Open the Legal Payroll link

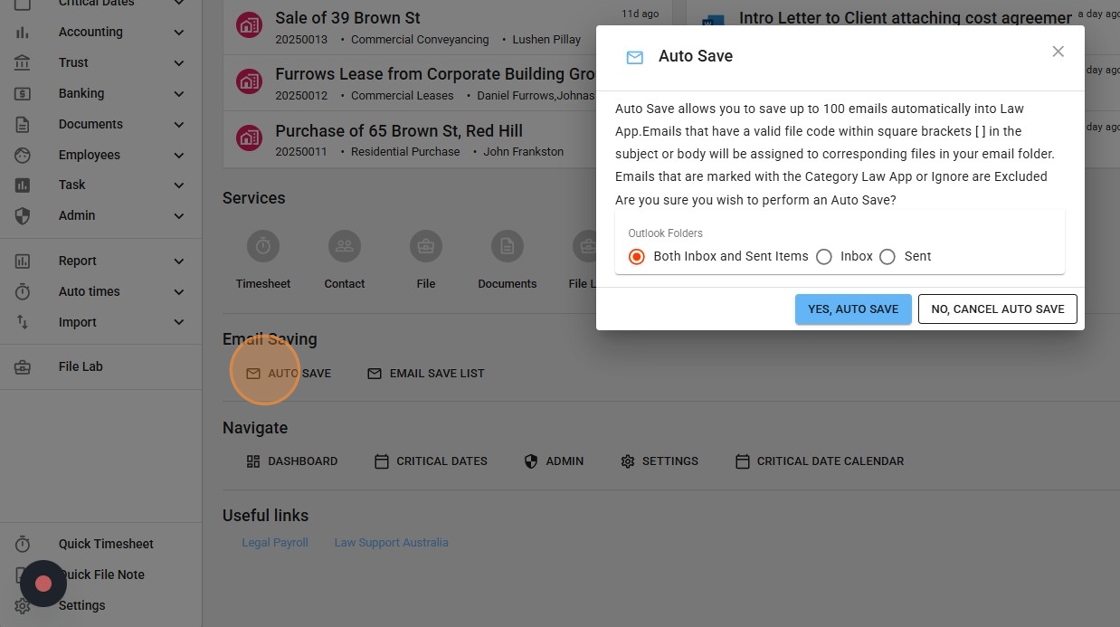275,543
